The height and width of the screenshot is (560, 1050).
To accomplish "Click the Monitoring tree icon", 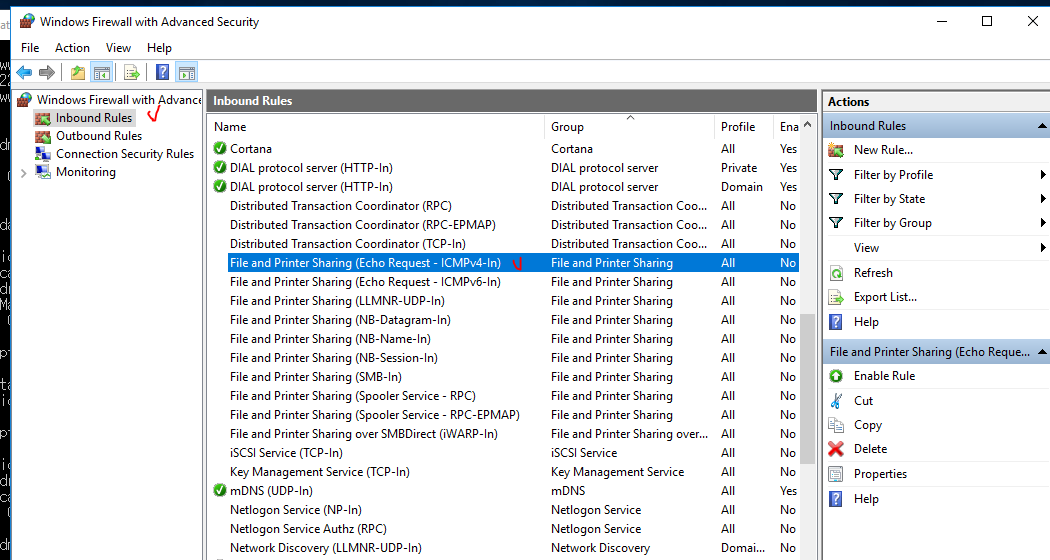I will tap(43, 172).
